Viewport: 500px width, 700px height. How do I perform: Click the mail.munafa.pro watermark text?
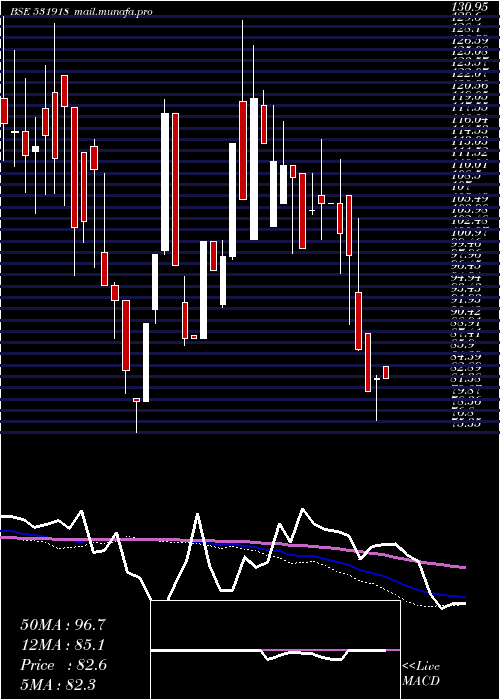pyautogui.click(x=112, y=11)
